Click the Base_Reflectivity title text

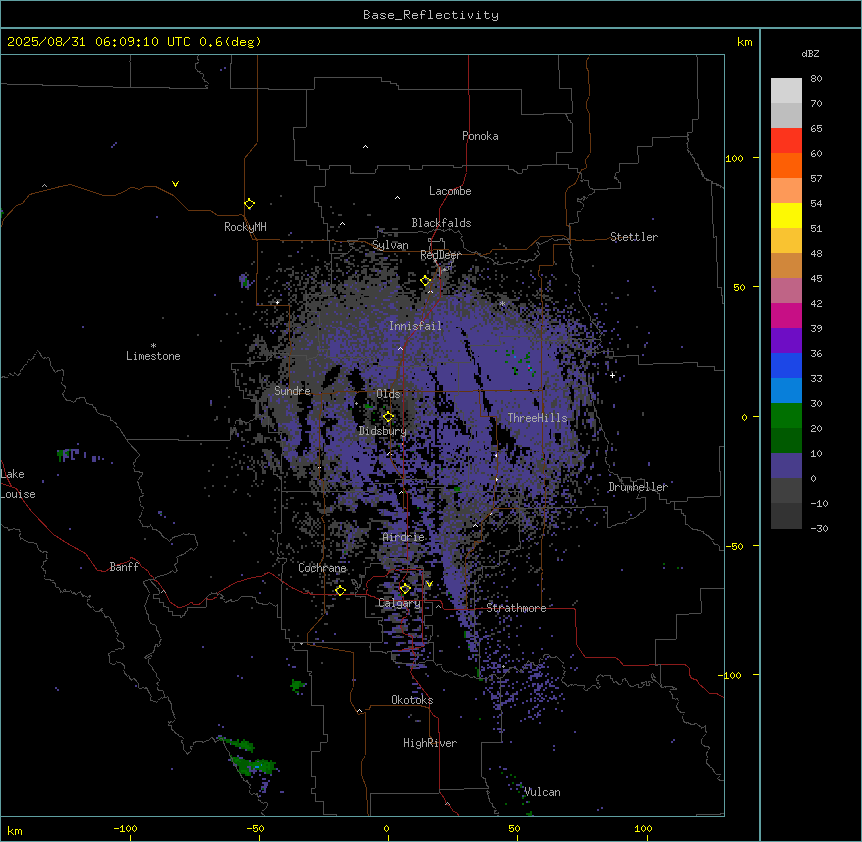(x=431, y=15)
